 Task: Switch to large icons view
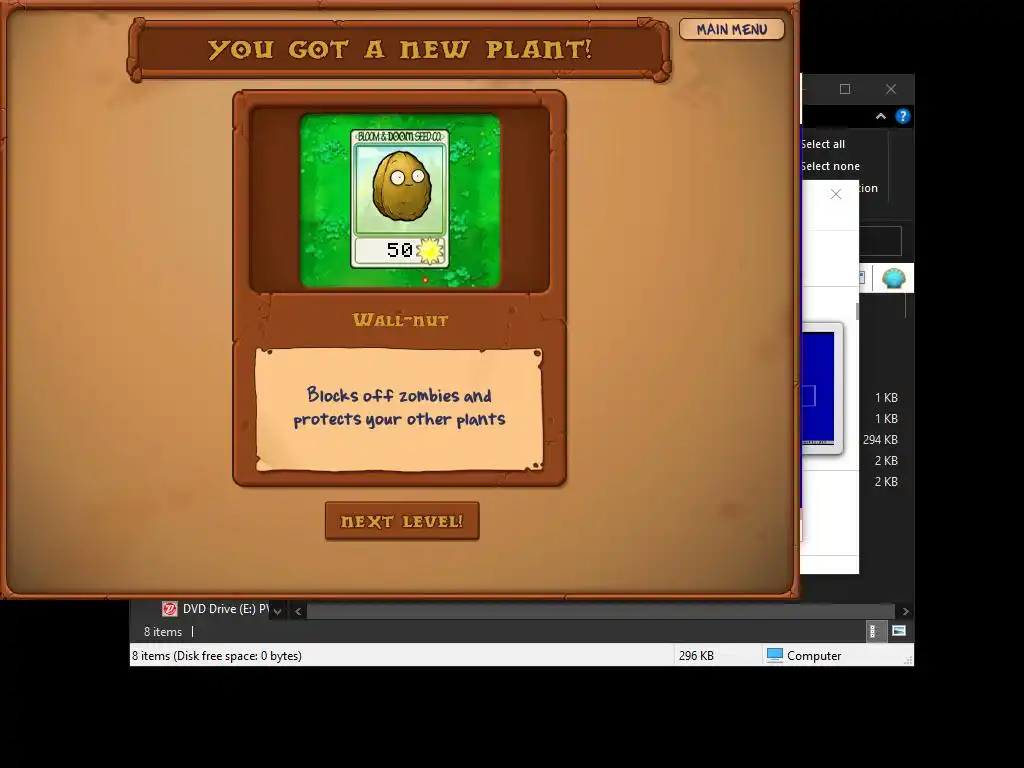coord(899,632)
